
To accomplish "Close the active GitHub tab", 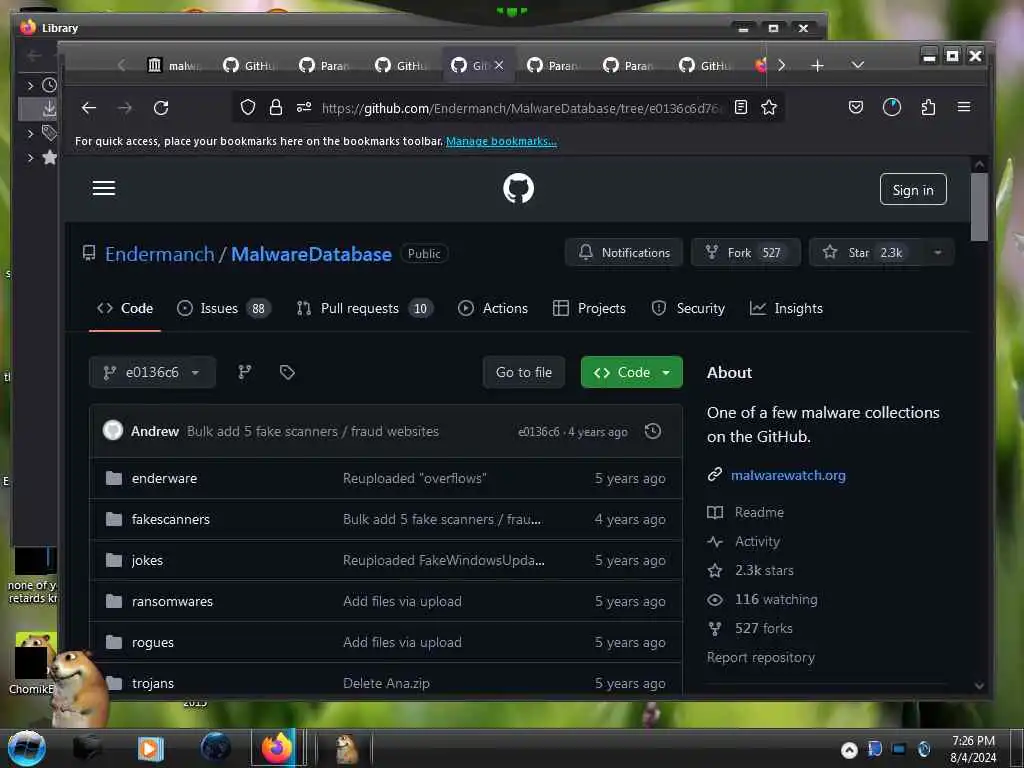I will tap(499, 65).
